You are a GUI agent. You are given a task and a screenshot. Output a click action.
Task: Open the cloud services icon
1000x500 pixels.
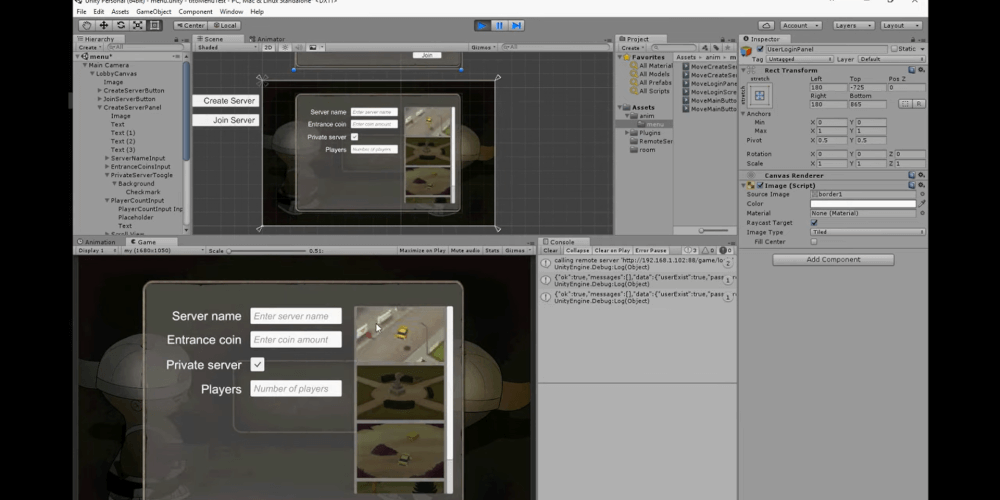(x=766, y=25)
